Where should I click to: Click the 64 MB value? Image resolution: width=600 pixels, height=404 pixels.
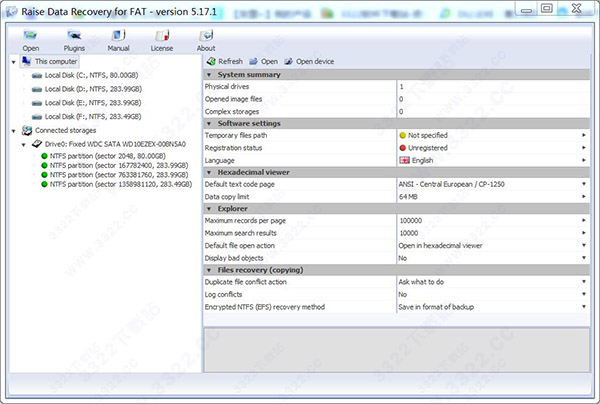tap(408, 197)
